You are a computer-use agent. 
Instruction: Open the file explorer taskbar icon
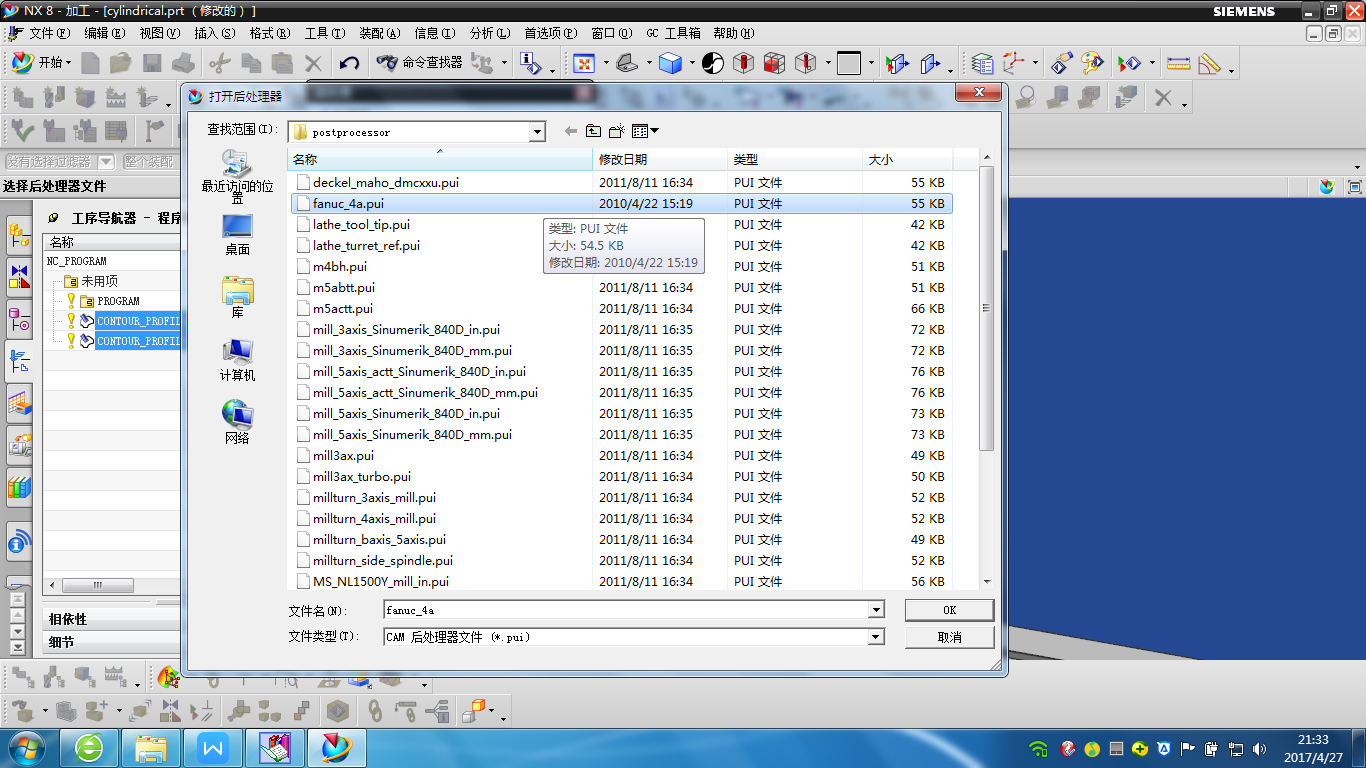click(152, 747)
